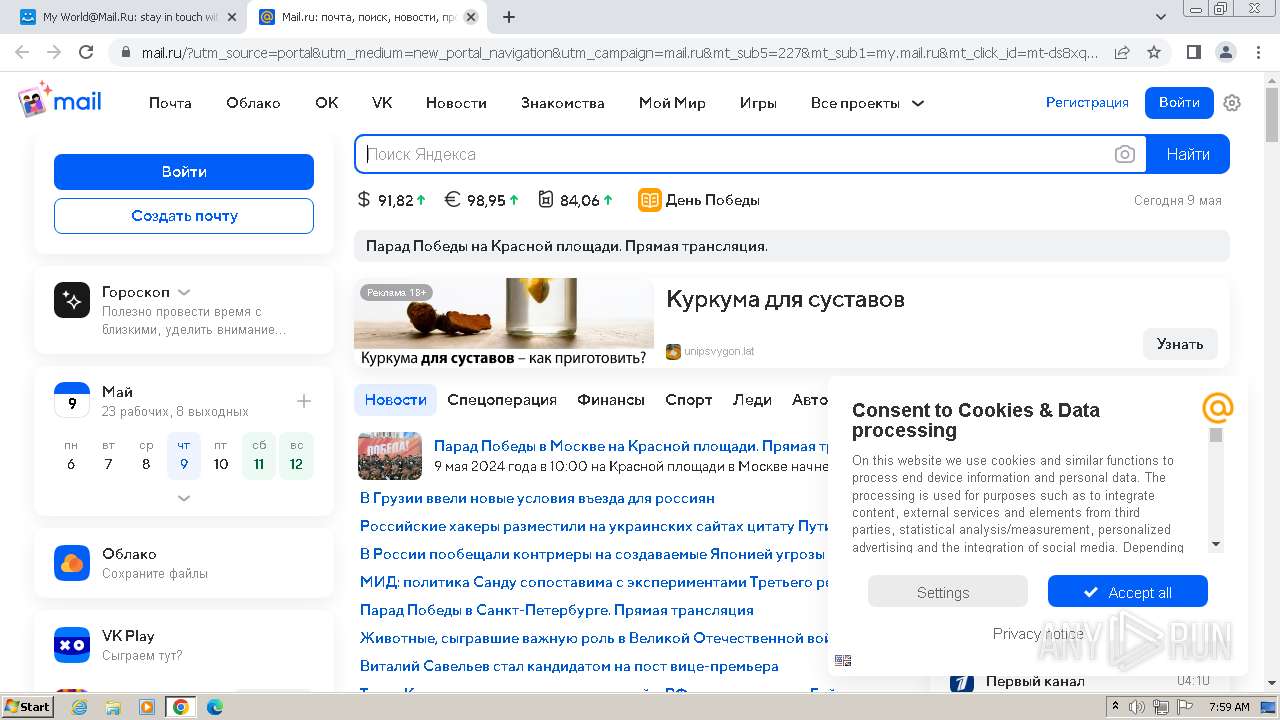Screen dimensions: 1280x720
Task: Open Microsoft Edge from the taskbar
Action: click(x=214, y=707)
